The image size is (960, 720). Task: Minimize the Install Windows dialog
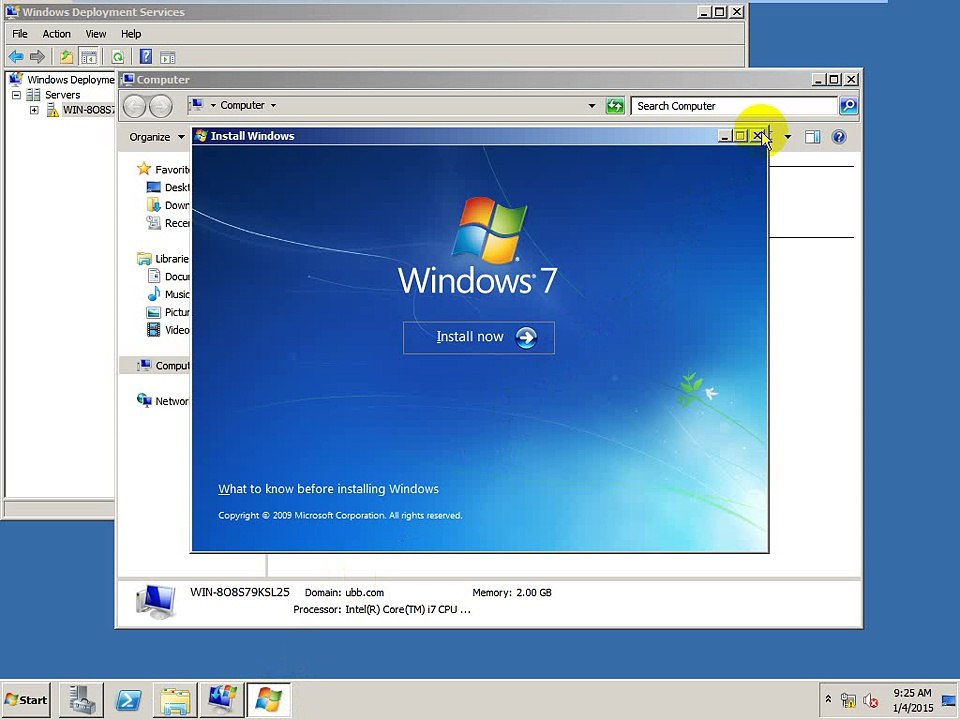coord(724,136)
